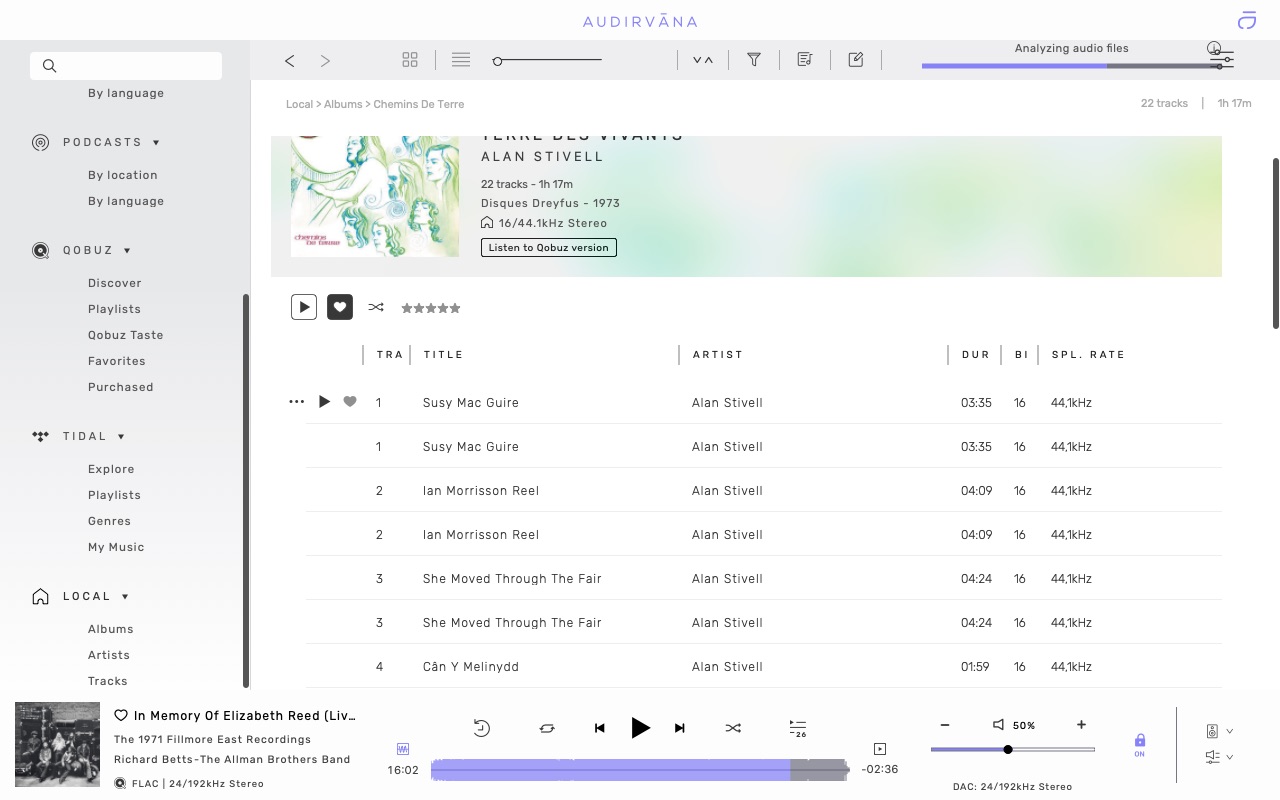Increase volume with plus button

click(x=1081, y=725)
